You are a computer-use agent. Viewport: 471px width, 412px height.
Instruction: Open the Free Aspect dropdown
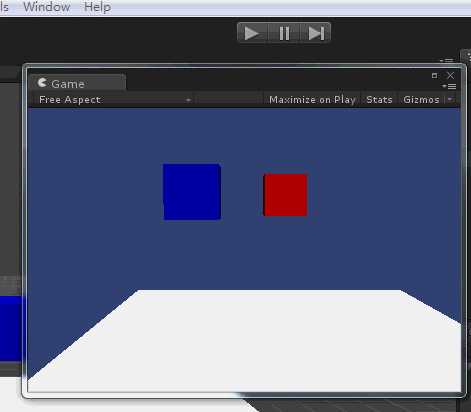point(115,100)
